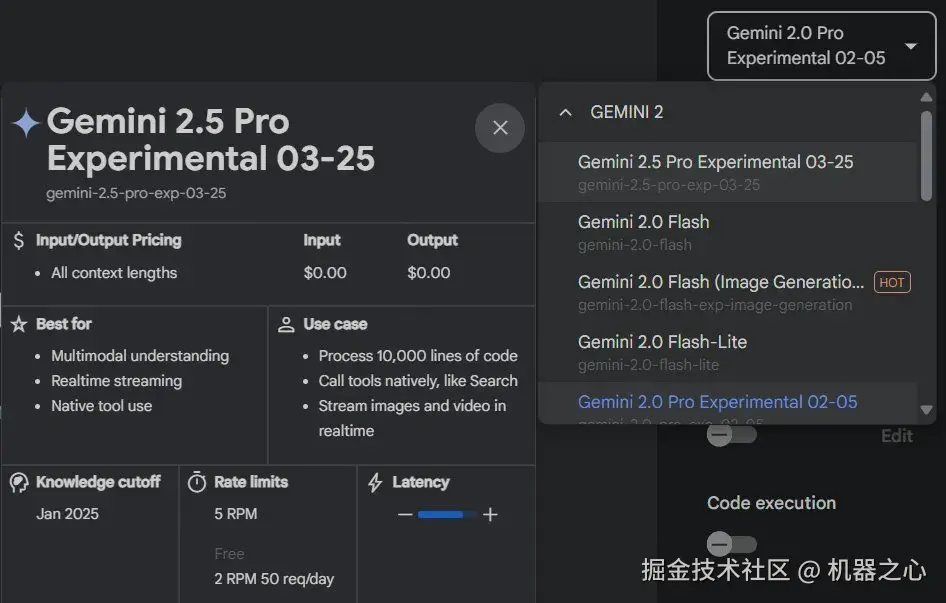Click the Output column header

pos(433,240)
